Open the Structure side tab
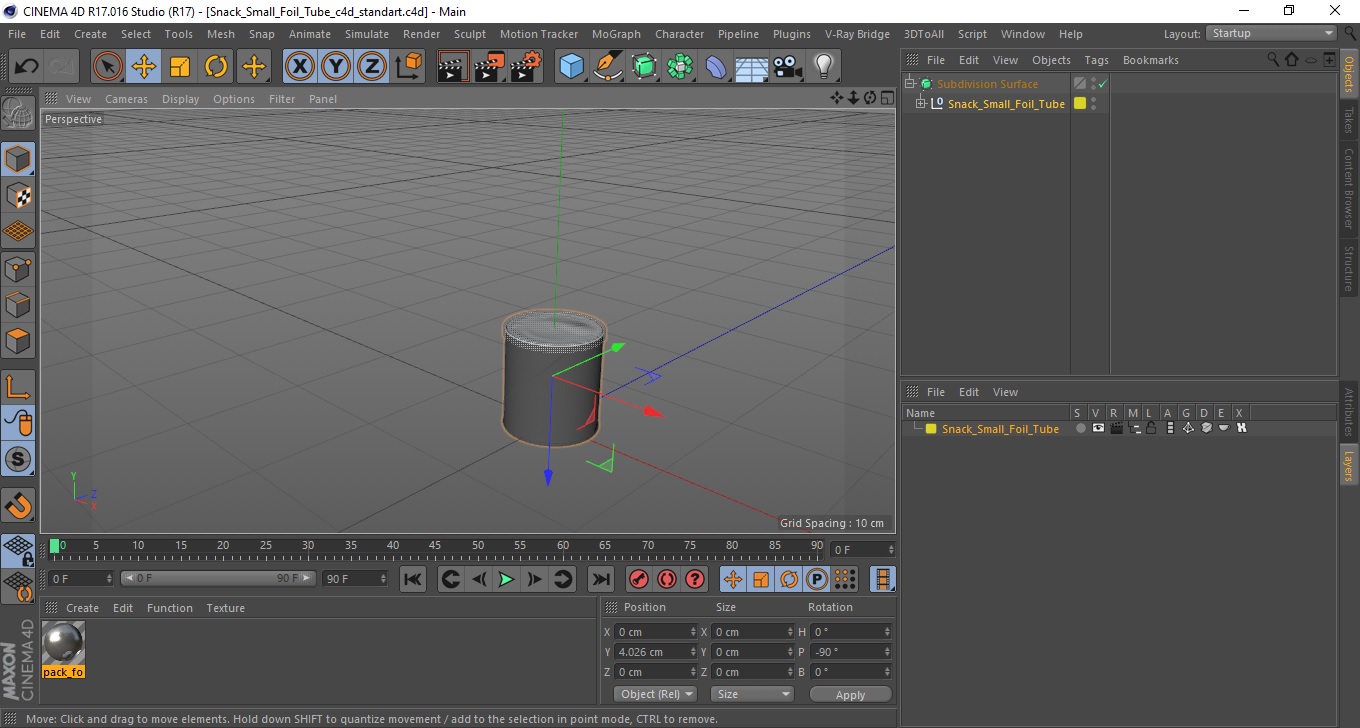The width and height of the screenshot is (1360, 728). [1349, 268]
